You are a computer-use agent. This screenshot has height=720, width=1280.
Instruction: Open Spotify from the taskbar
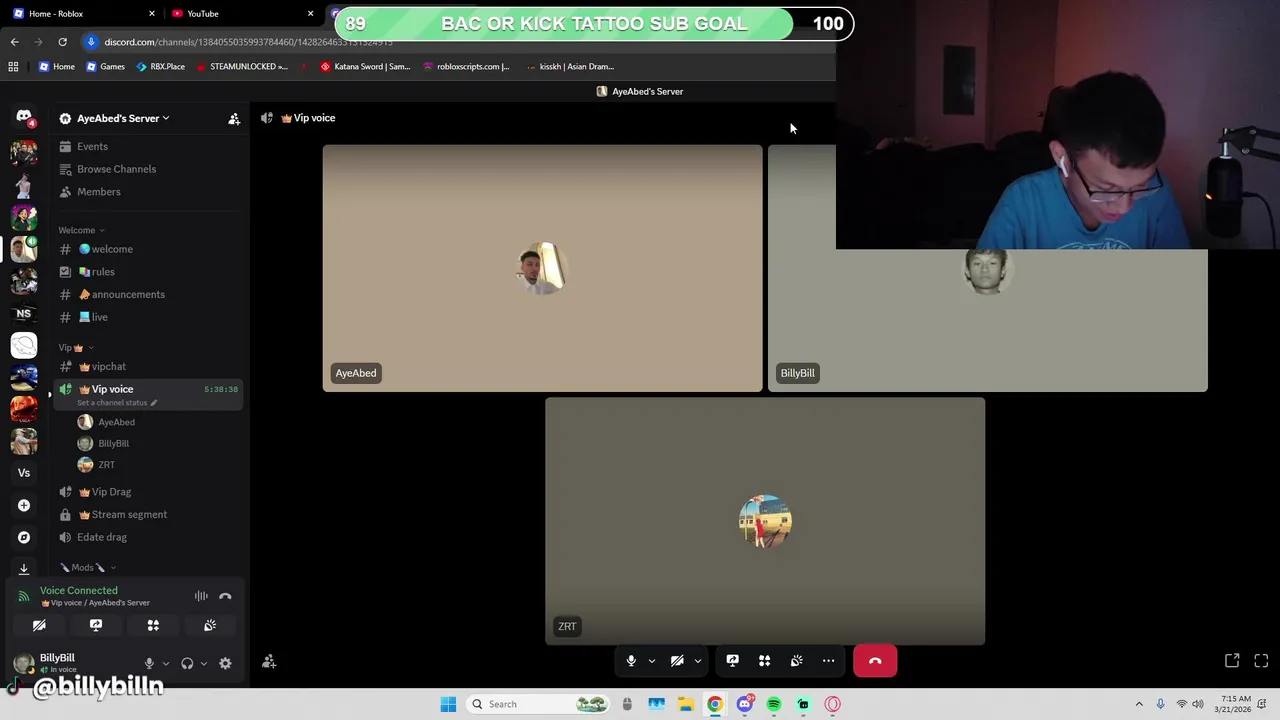[x=774, y=704]
